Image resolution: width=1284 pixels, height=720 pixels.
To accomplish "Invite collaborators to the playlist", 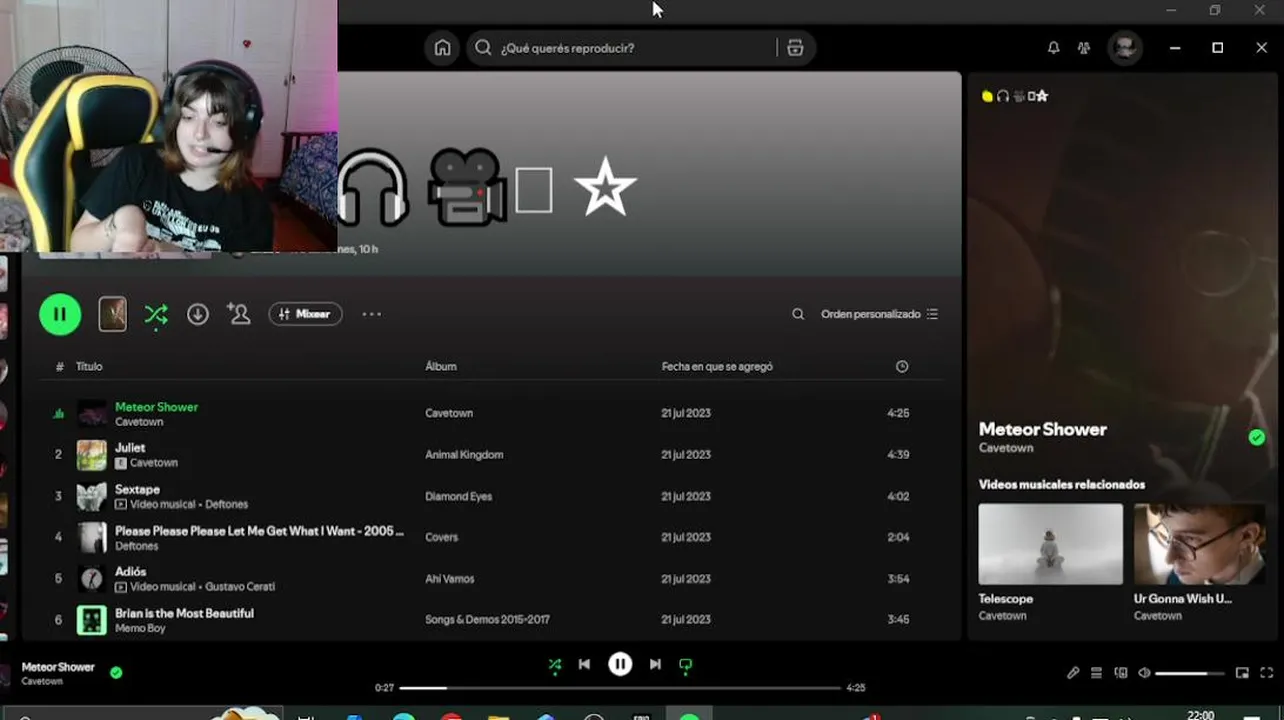I will point(238,314).
